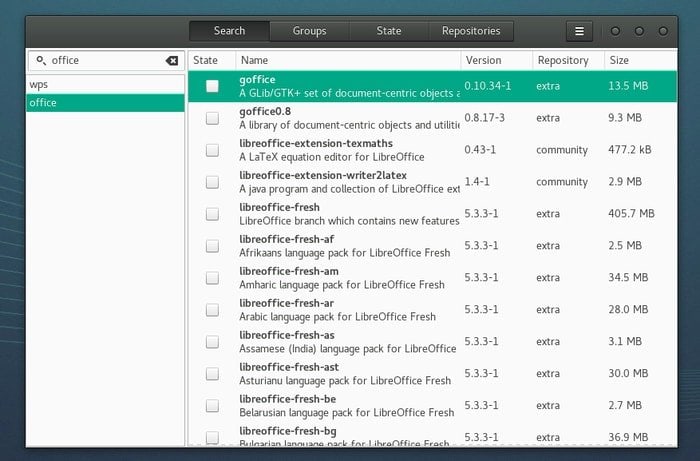Click Asturianu language pack description

coord(345,381)
